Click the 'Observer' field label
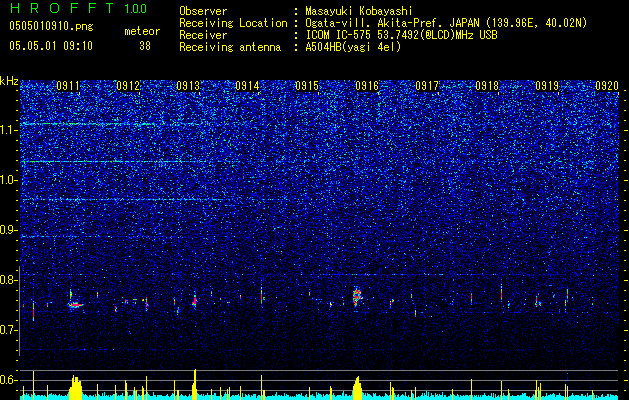Viewport: 629px width, 400px height. coord(203,11)
